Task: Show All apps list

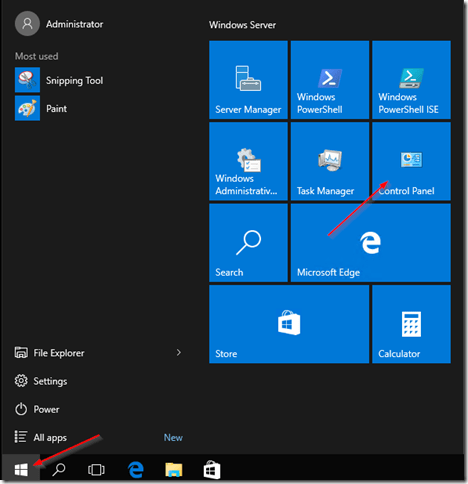Action: tap(41, 437)
